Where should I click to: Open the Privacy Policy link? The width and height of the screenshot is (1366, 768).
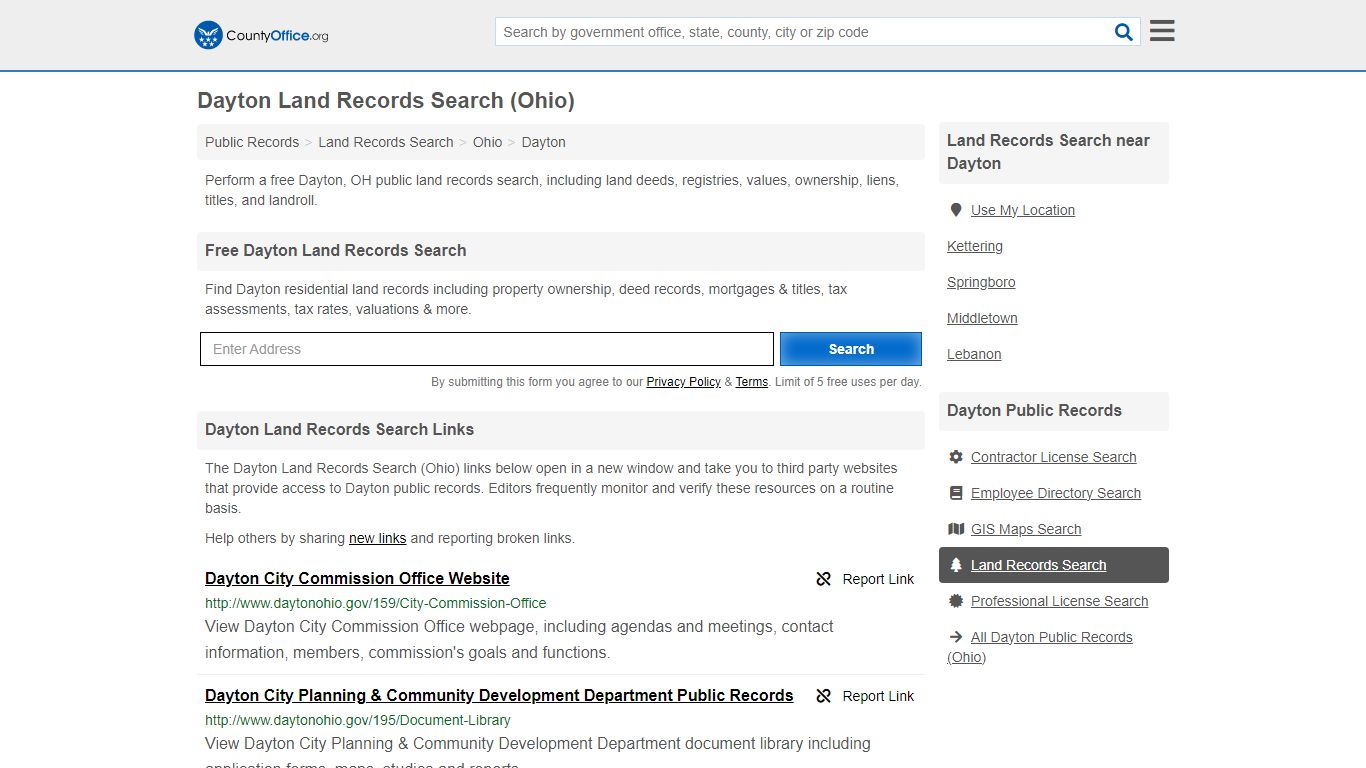[x=683, y=382]
